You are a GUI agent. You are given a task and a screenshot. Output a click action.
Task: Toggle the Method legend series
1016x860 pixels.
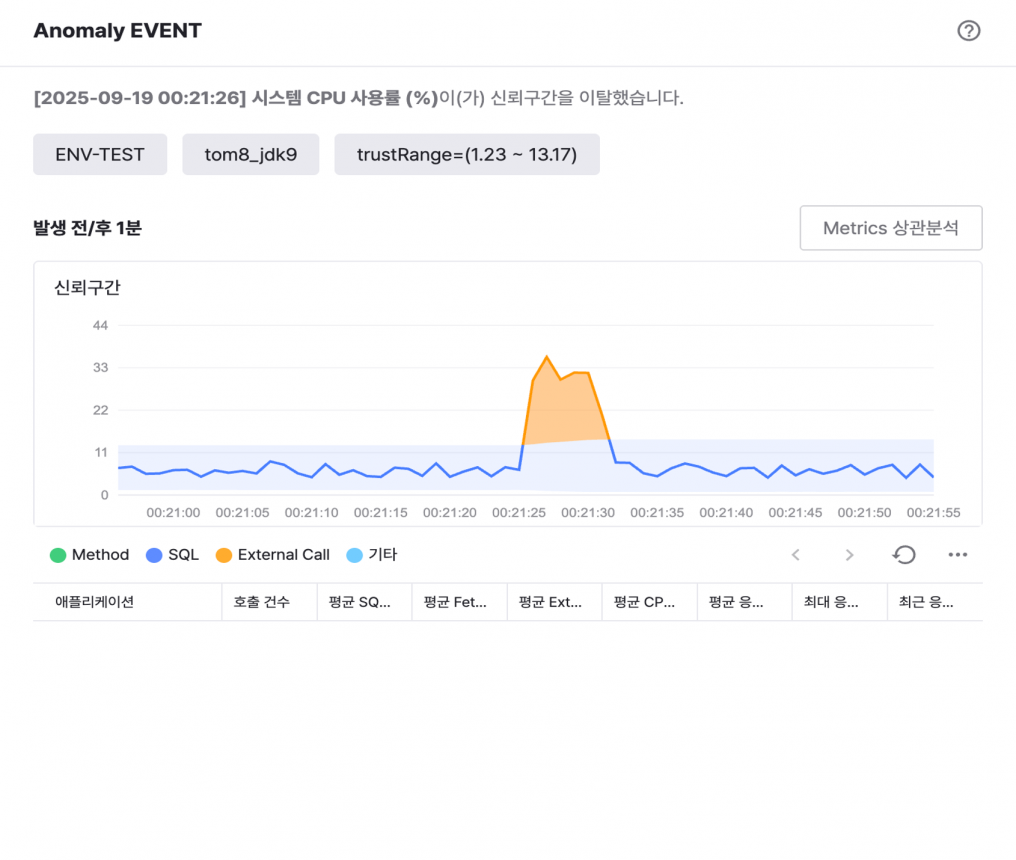coord(90,555)
